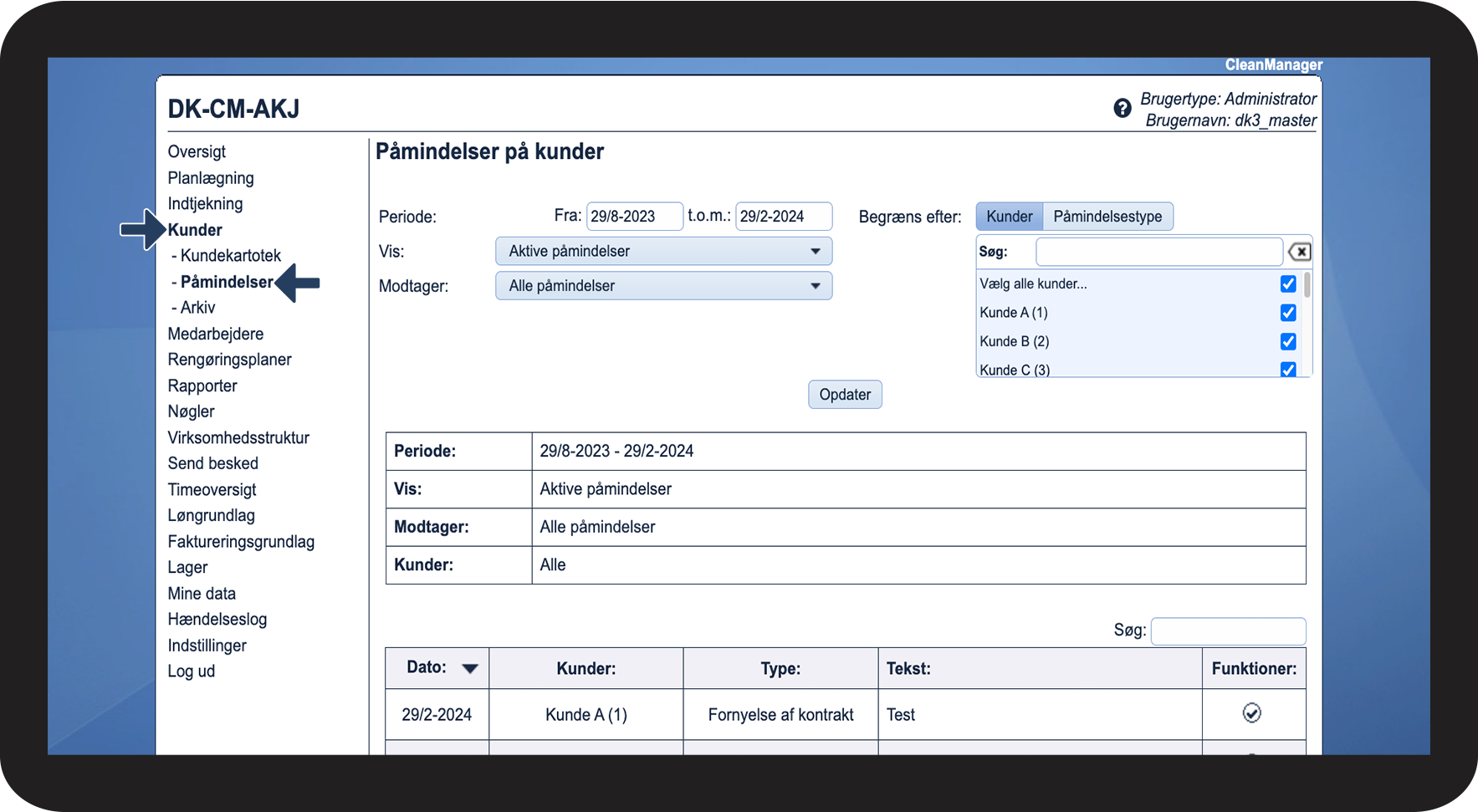Clear customer search with the delete icon
This screenshot has height=812, width=1478.
(1299, 252)
